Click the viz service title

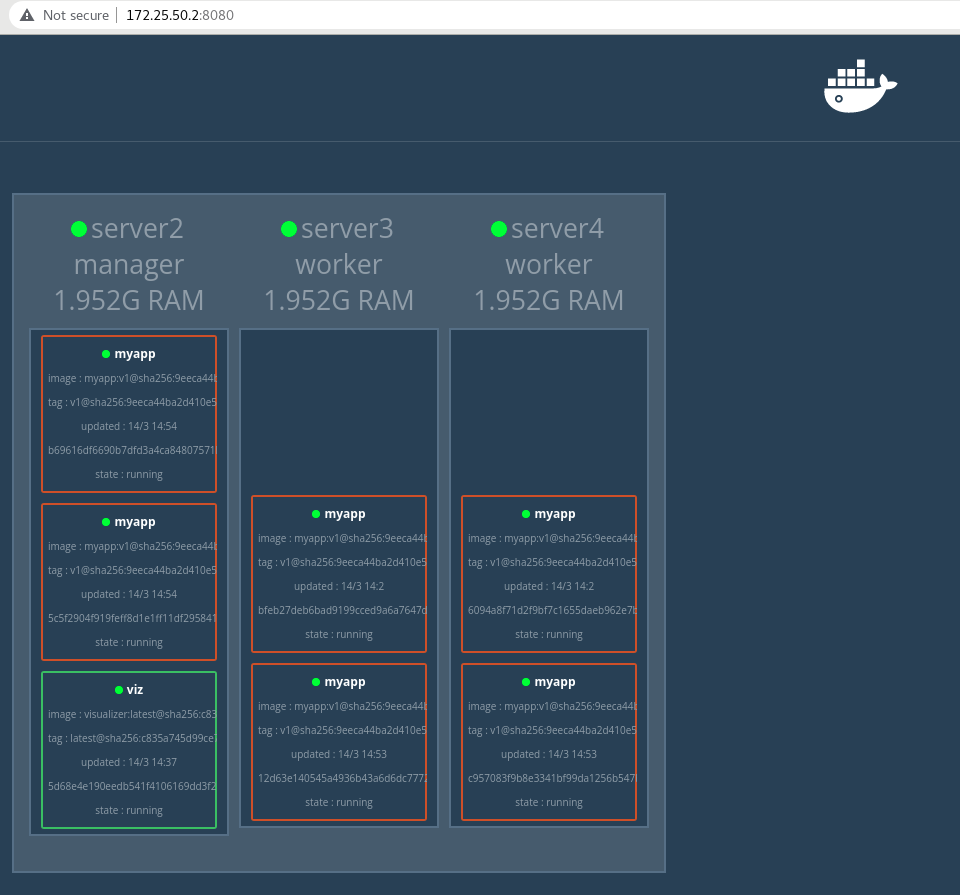[x=135, y=690]
